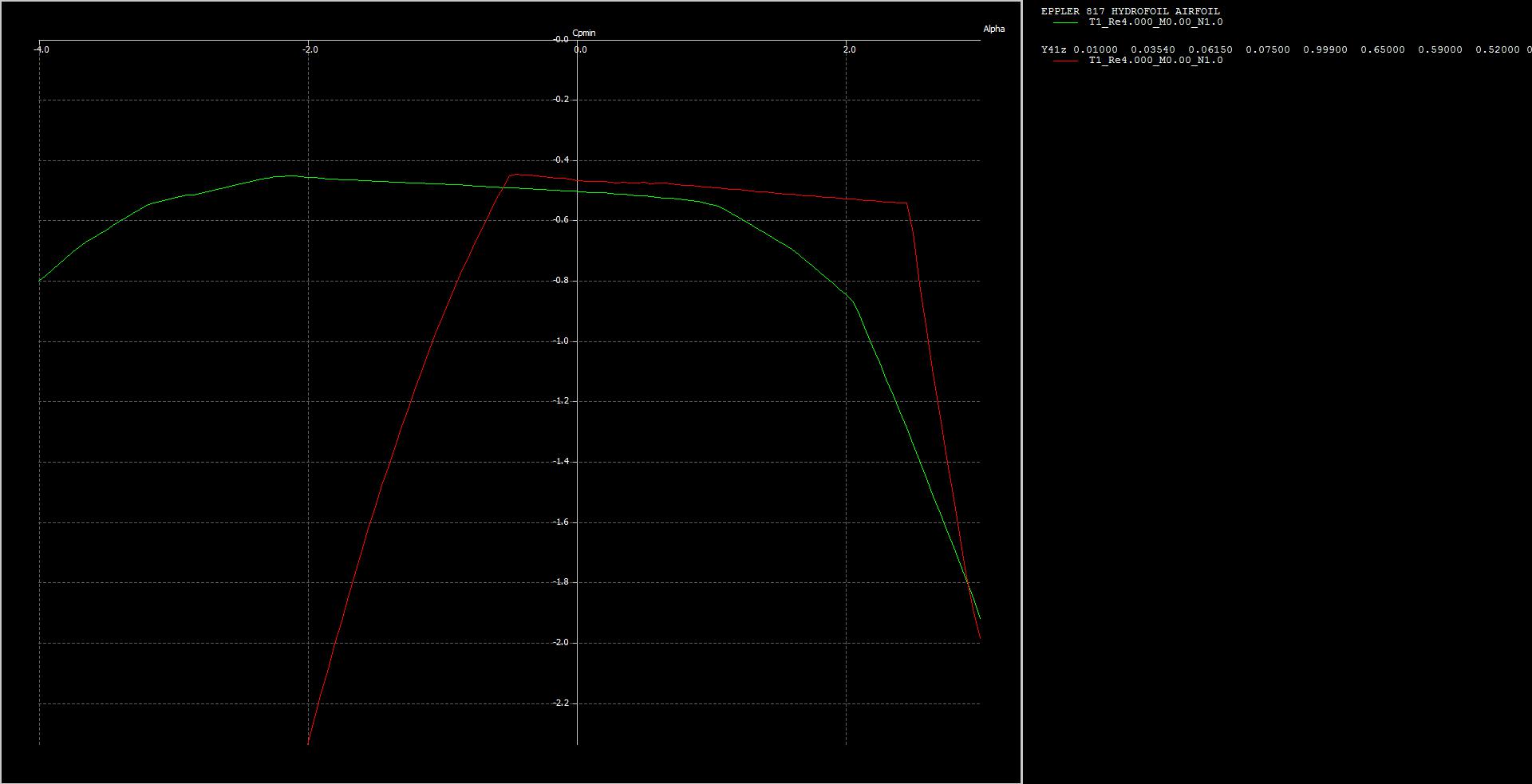Click the -0.4 tick label on Cpmin axis
Image resolution: width=1532 pixels, height=784 pixels.
(x=561, y=160)
